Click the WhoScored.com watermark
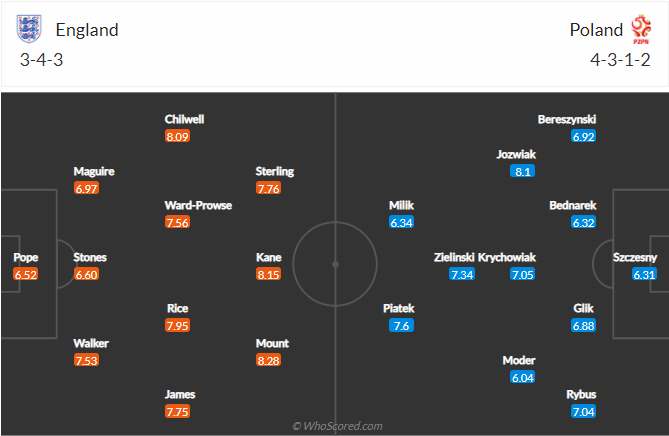 (337, 426)
